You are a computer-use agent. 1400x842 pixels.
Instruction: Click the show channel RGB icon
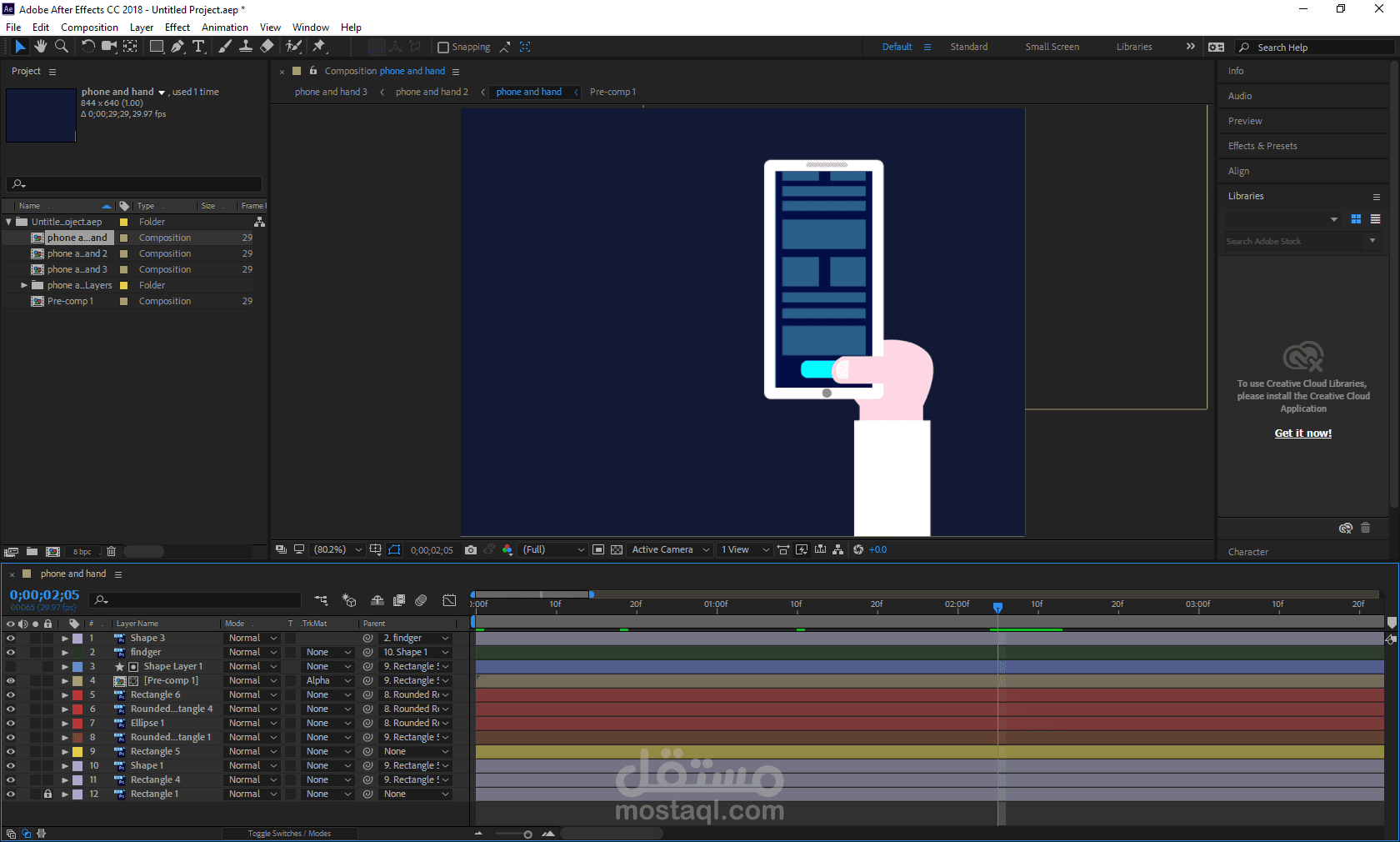[507, 550]
